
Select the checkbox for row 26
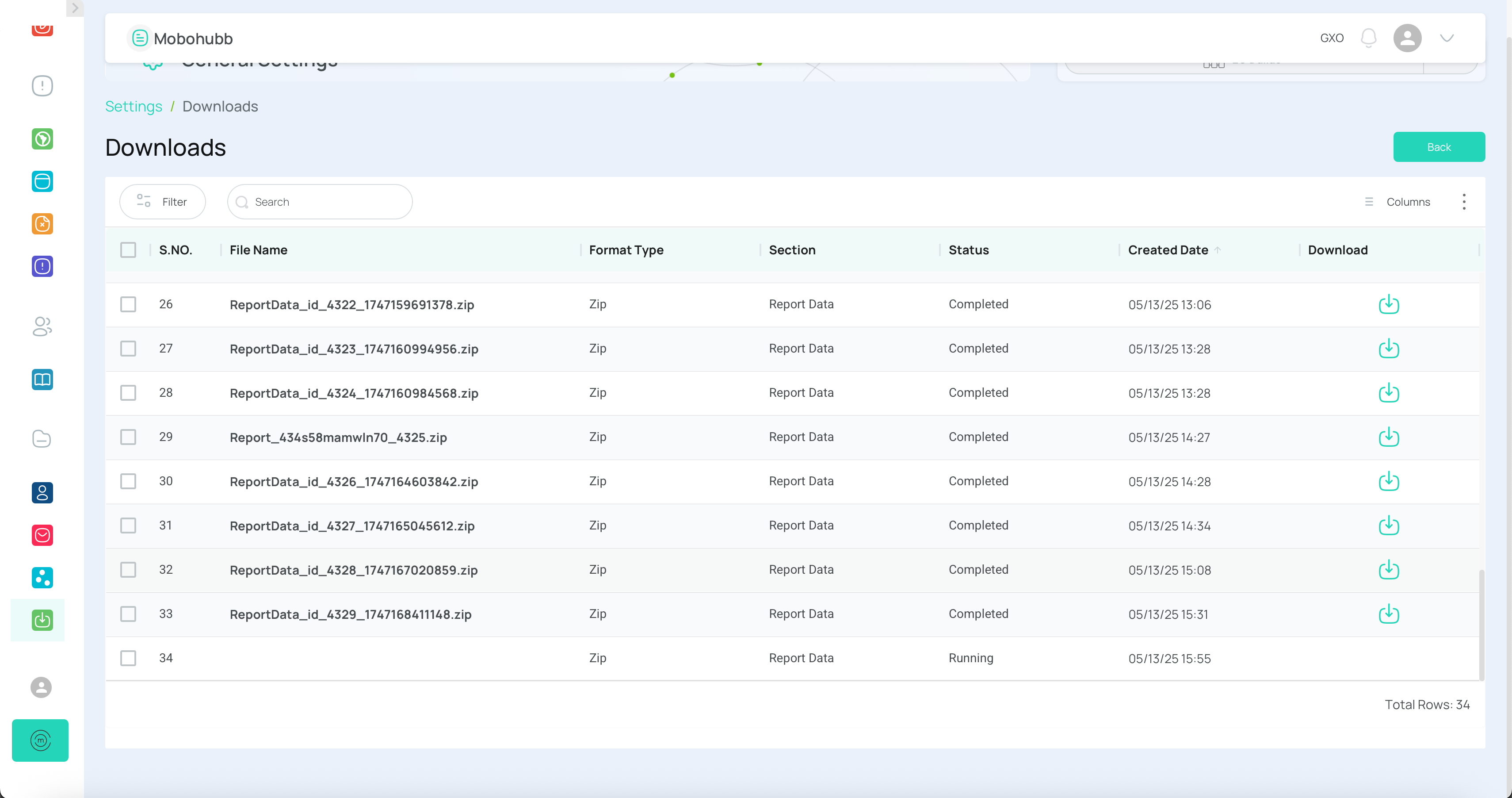[x=128, y=304]
